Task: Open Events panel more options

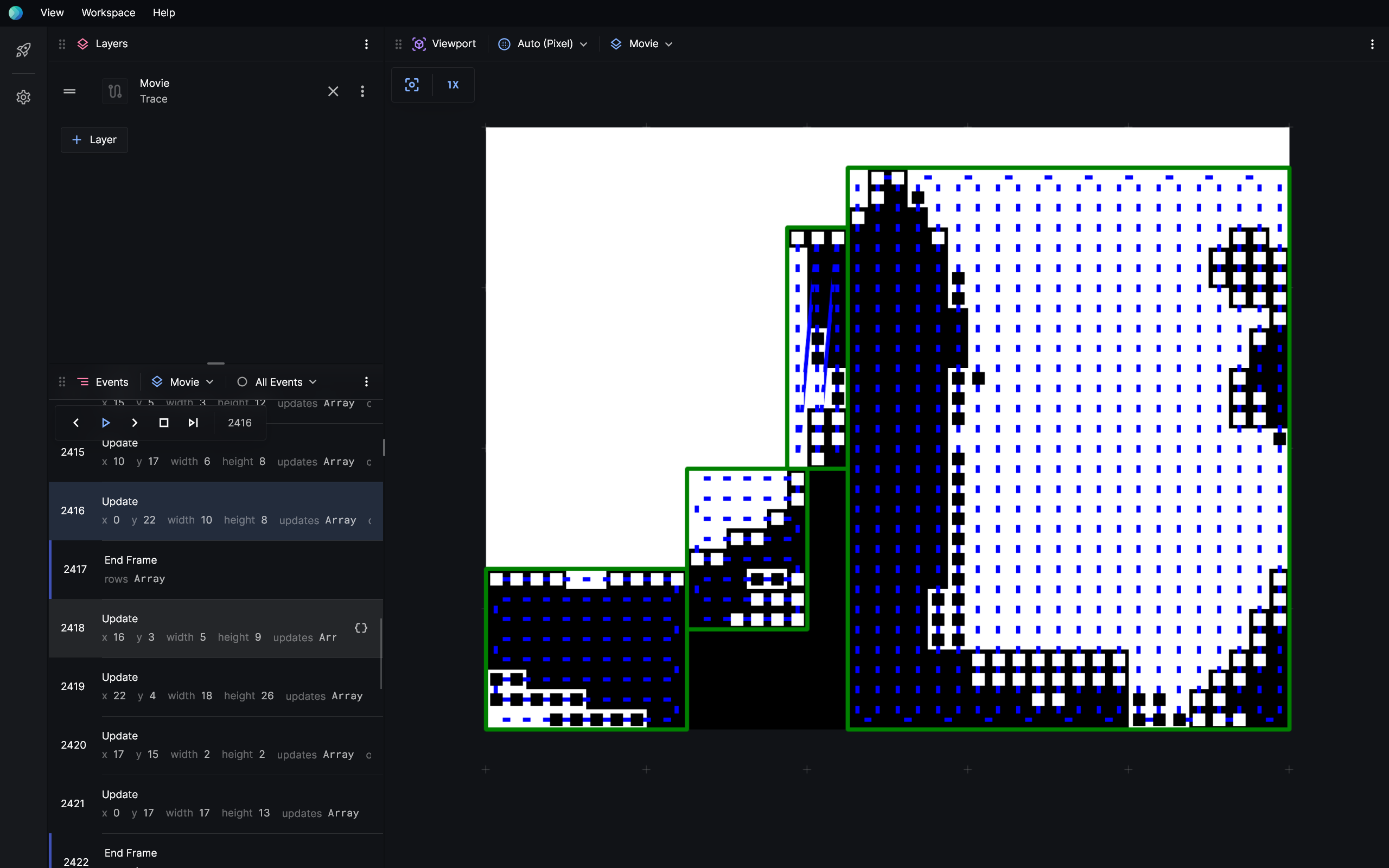Action: (x=366, y=382)
